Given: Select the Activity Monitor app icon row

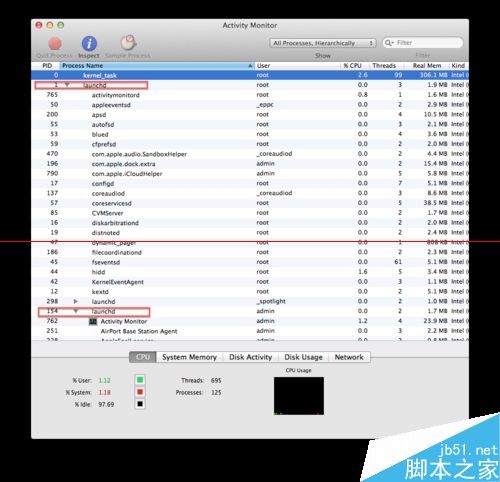Looking at the screenshot, I should (x=250, y=321).
